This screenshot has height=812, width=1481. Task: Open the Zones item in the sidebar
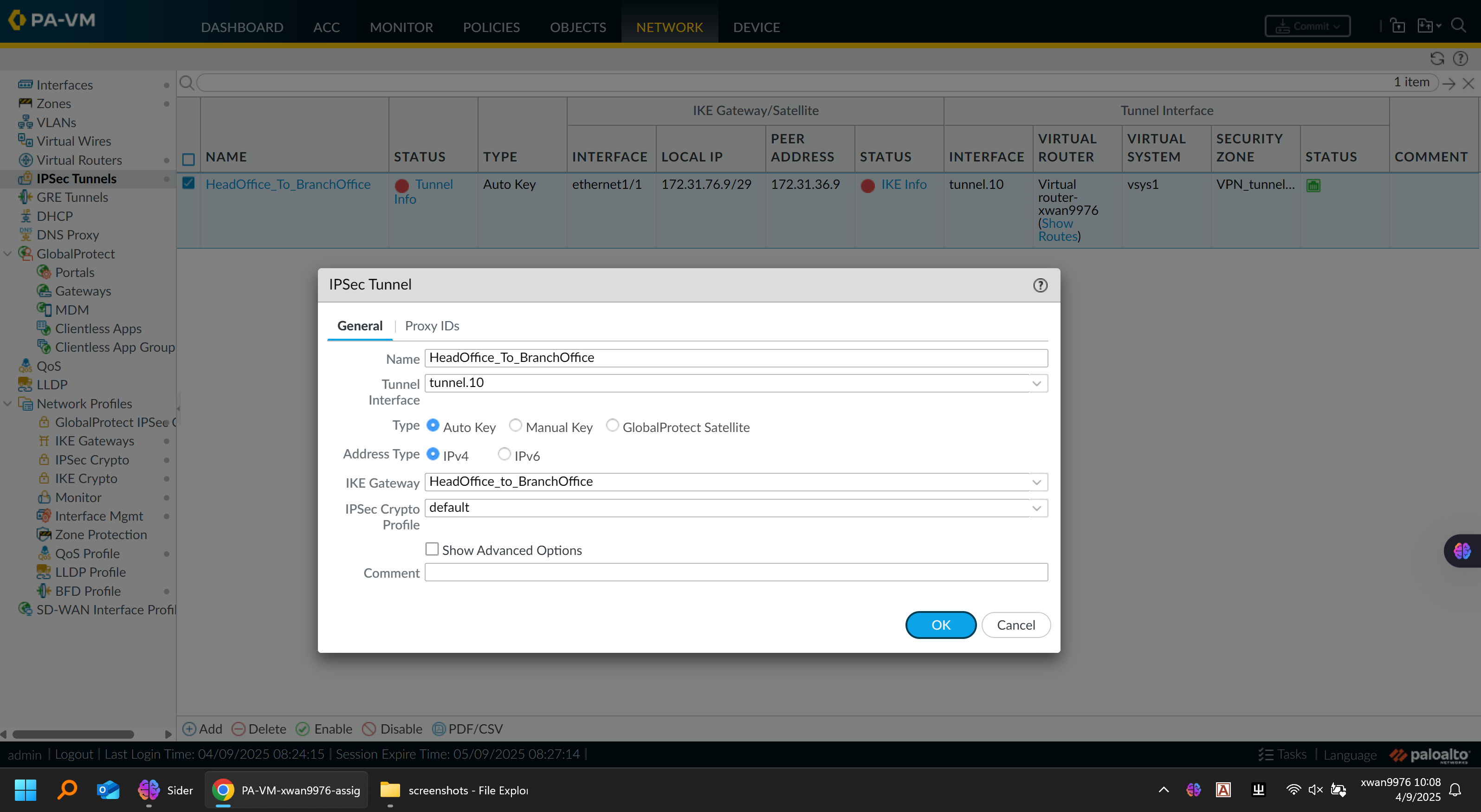(x=53, y=103)
